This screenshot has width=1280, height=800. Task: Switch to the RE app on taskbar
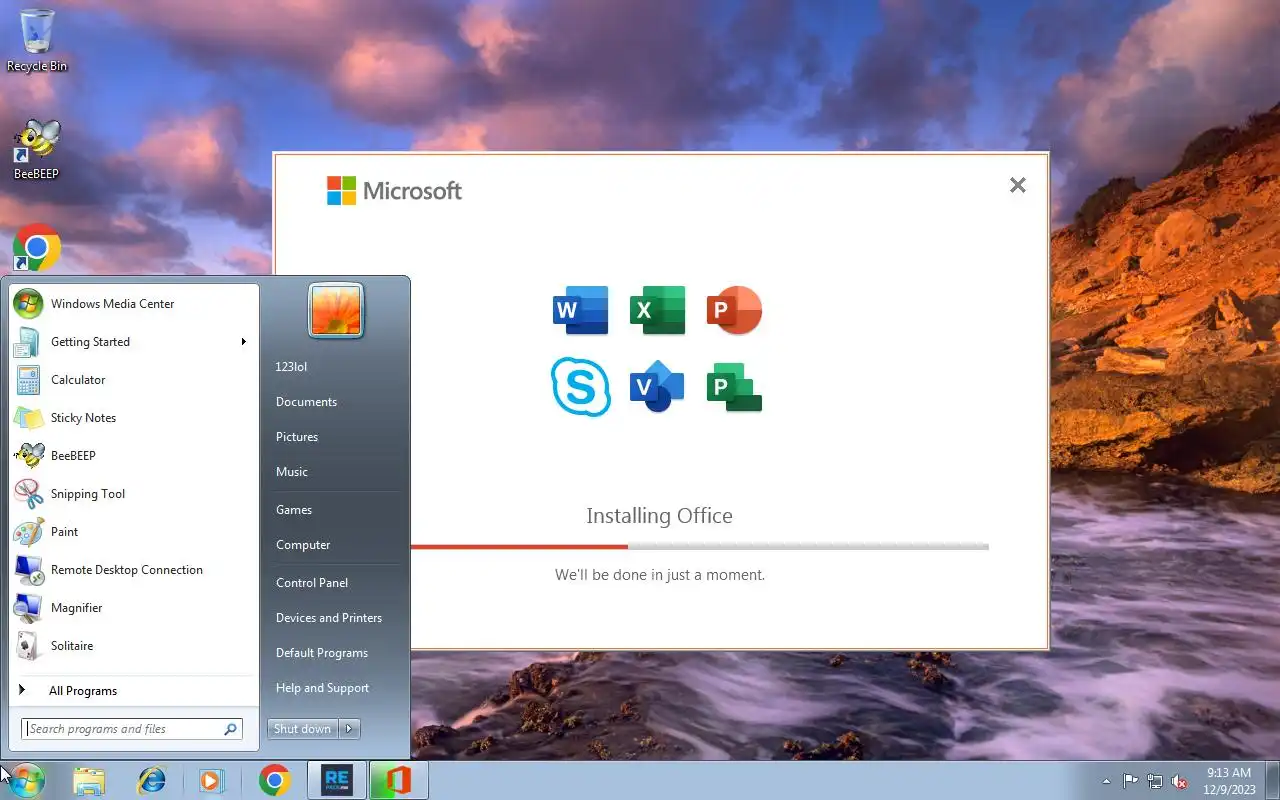coord(337,781)
